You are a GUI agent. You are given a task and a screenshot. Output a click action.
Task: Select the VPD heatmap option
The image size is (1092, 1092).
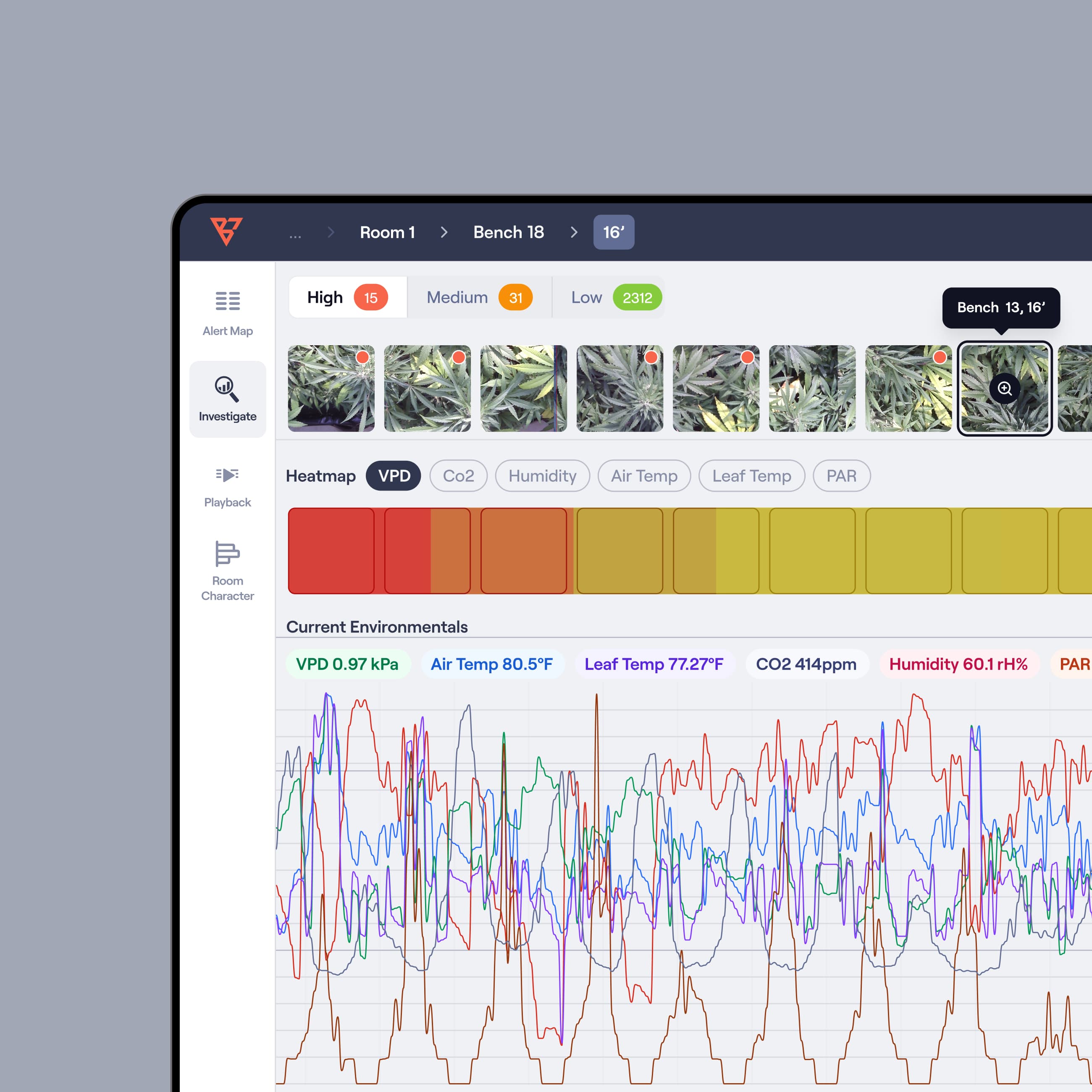[x=394, y=476]
